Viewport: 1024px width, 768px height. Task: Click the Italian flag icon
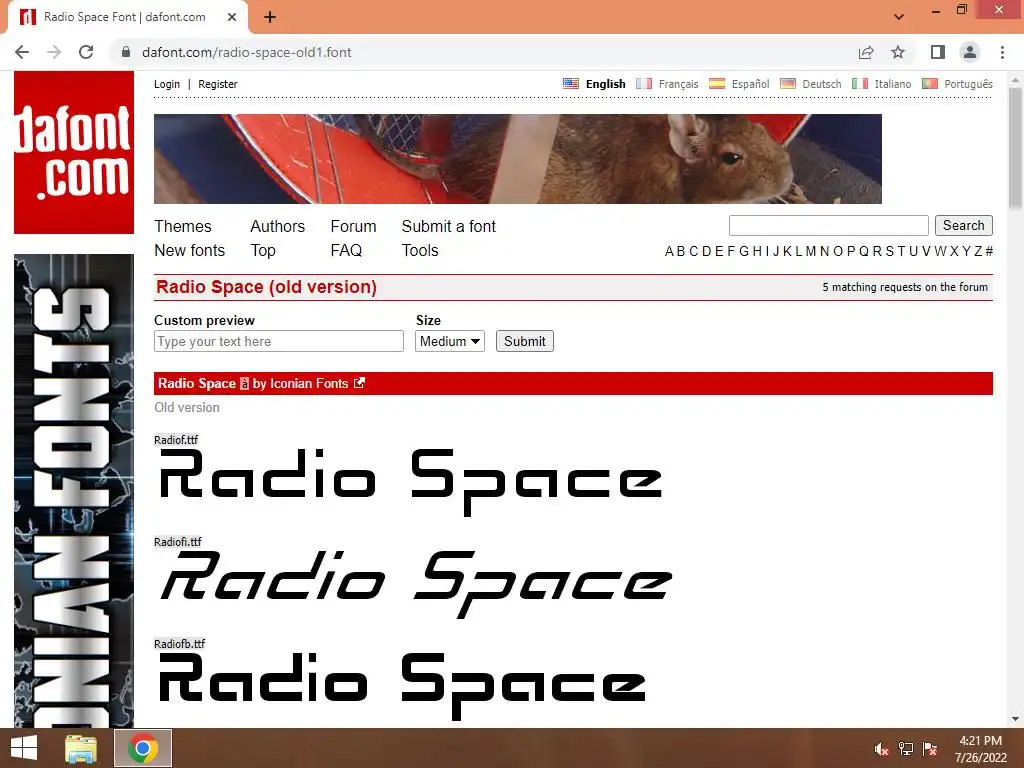(860, 84)
